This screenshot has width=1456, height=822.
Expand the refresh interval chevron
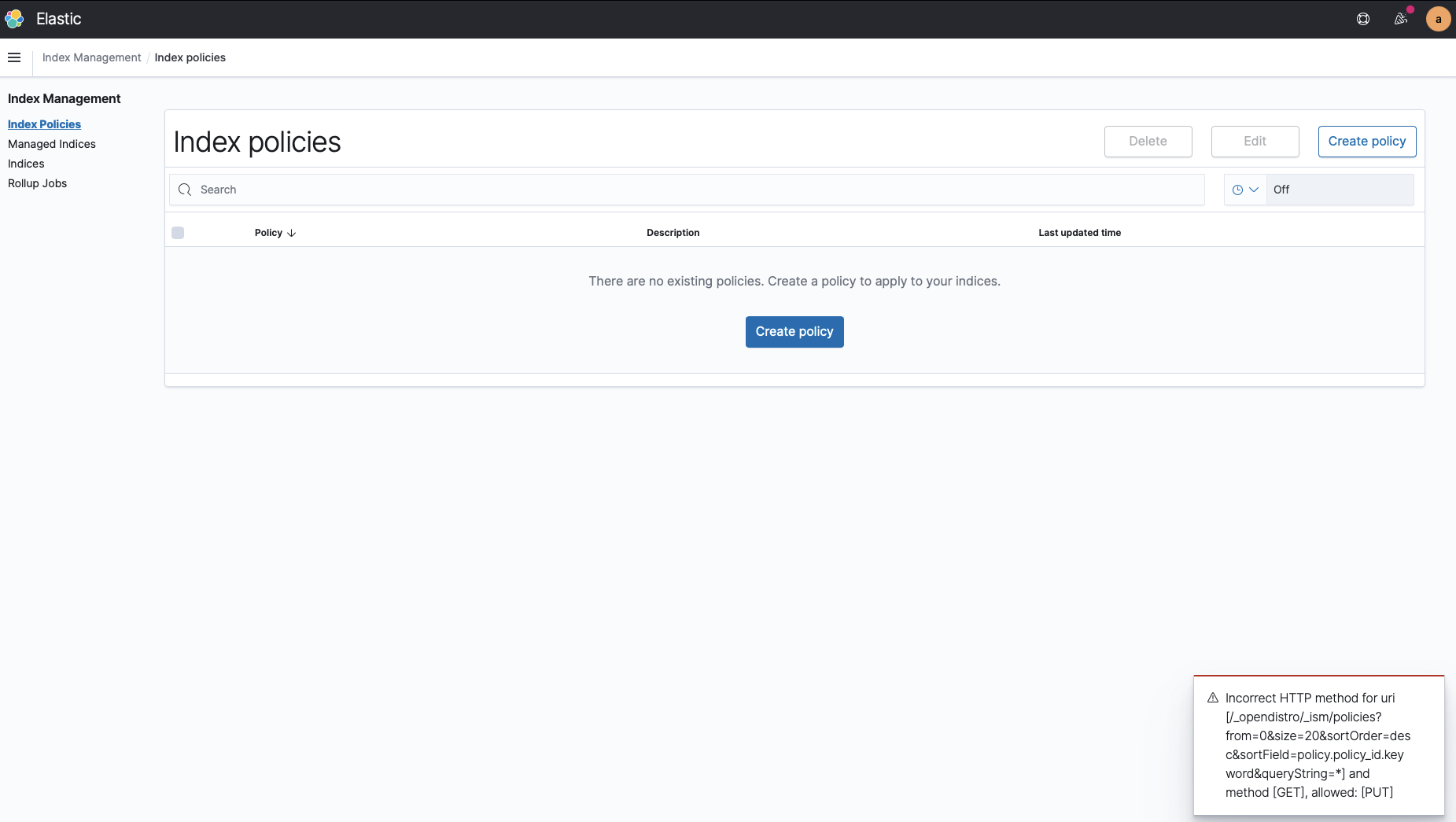pyautogui.click(x=1255, y=190)
